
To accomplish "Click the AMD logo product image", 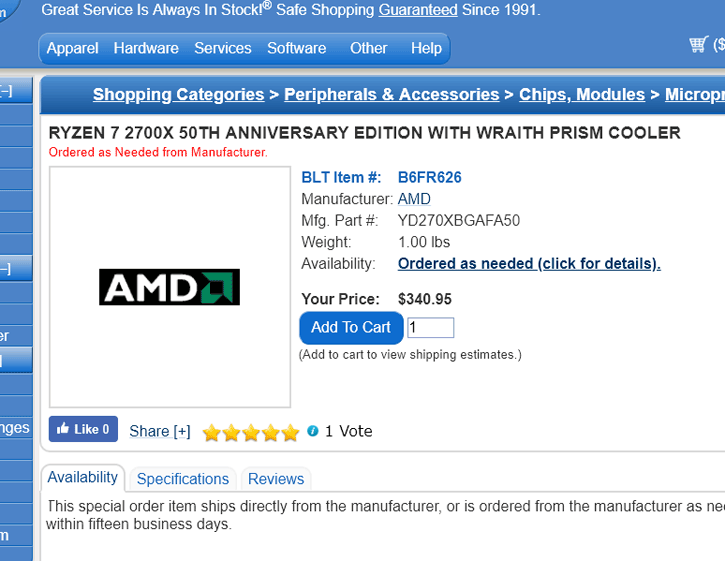I will 170,287.
